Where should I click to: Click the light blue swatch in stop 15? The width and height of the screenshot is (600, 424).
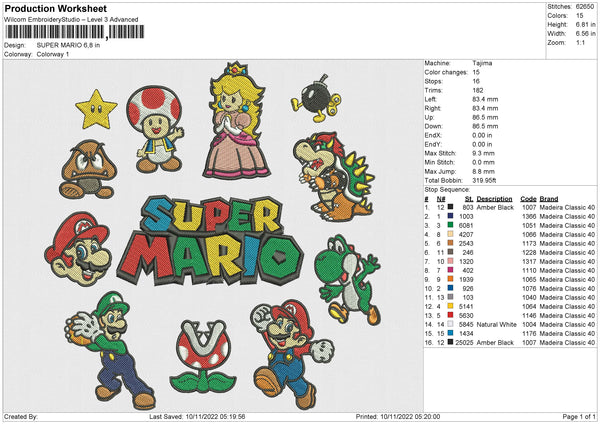point(450,333)
